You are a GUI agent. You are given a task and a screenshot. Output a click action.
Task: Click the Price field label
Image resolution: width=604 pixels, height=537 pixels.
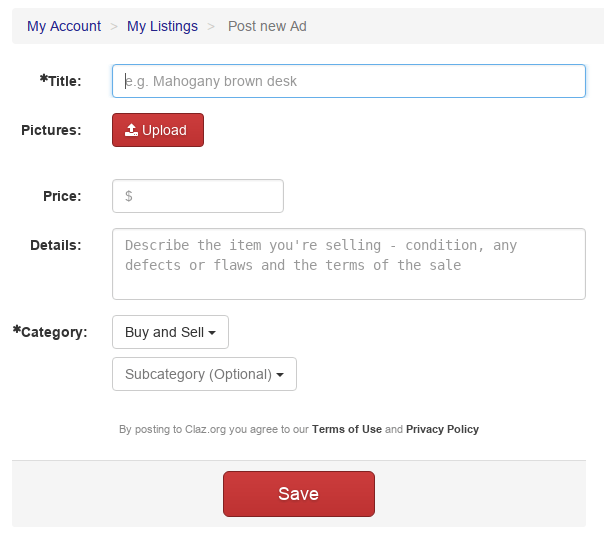click(x=62, y=196)
